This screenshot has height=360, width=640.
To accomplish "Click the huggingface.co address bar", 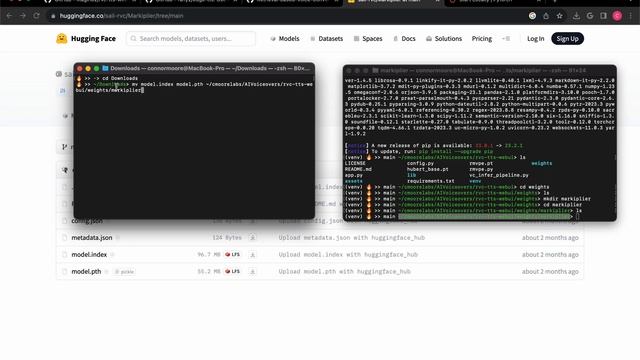I will click(x=286, y=16).
